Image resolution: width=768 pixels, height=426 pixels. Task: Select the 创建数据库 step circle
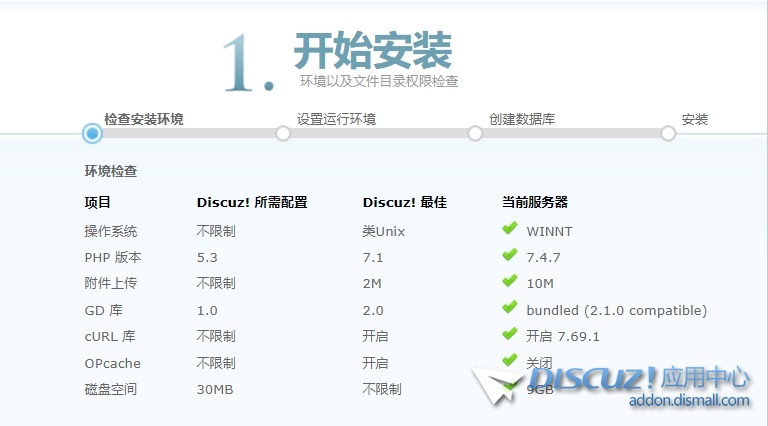(x=475, y=133)
